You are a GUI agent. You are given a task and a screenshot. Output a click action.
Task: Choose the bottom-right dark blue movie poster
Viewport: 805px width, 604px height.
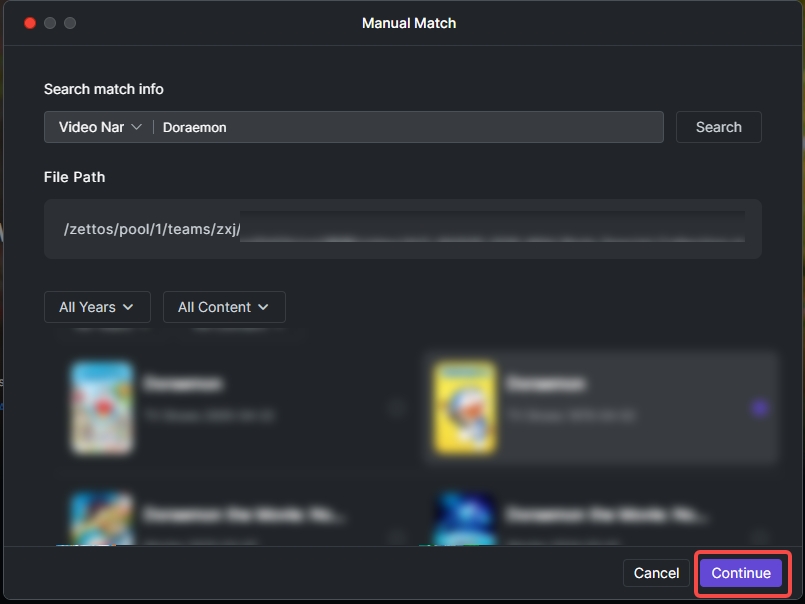coord(465,520)
